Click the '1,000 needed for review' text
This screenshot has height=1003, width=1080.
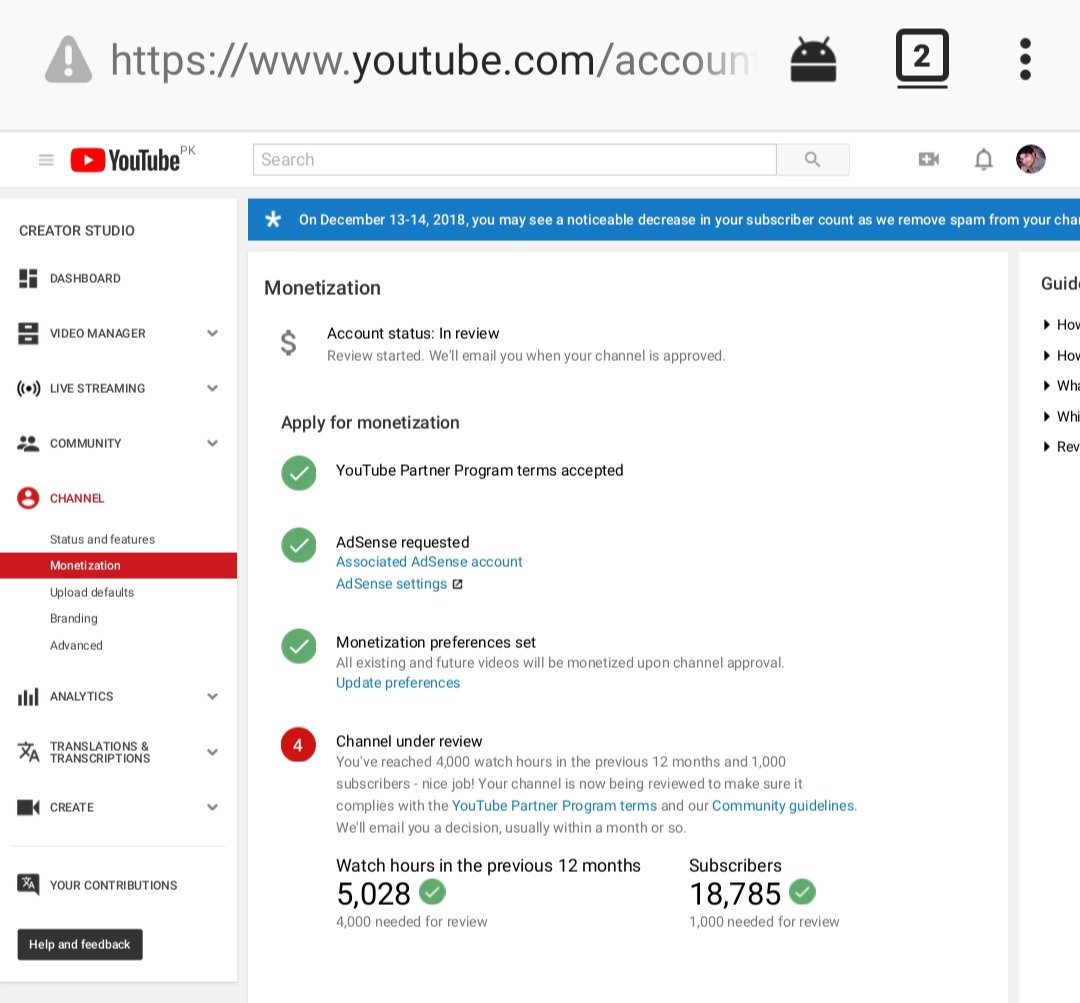click(x=764, y=922)
